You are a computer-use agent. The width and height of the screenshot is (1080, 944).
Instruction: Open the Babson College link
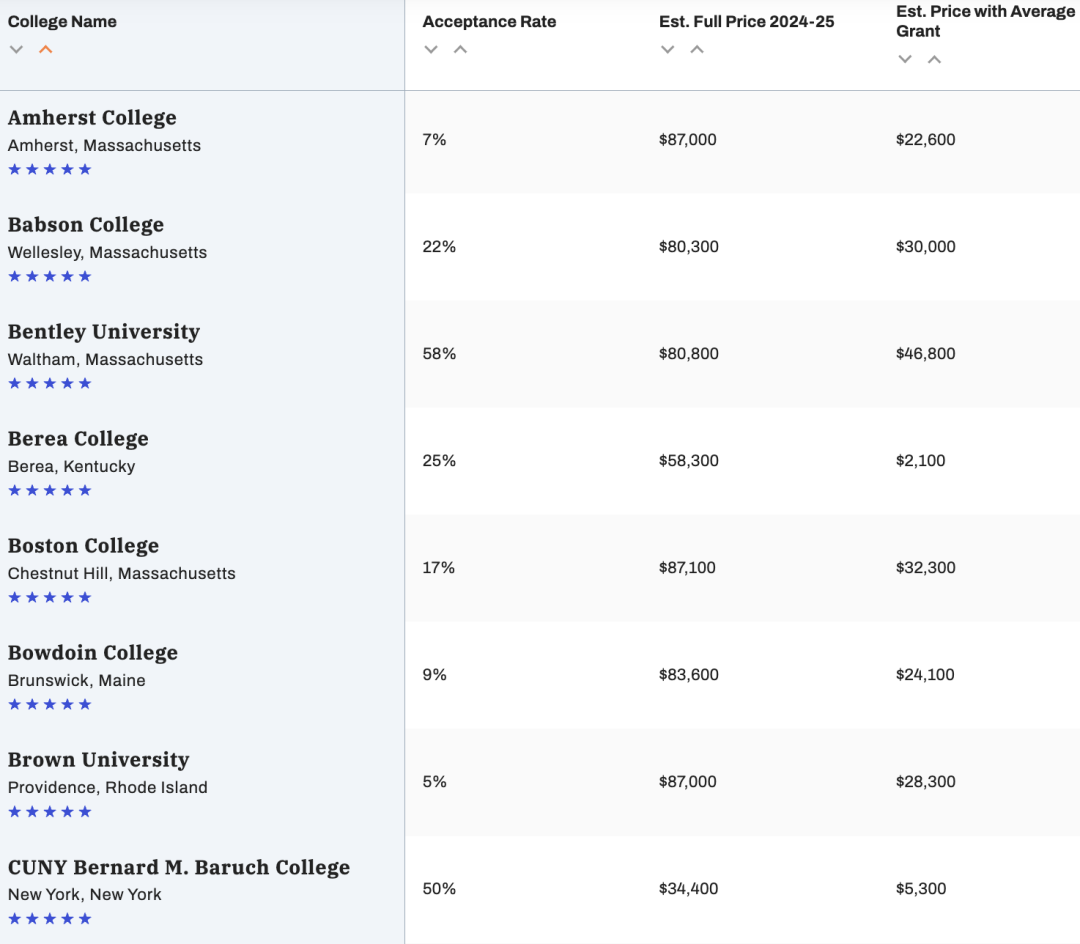[x=86, y=224]
